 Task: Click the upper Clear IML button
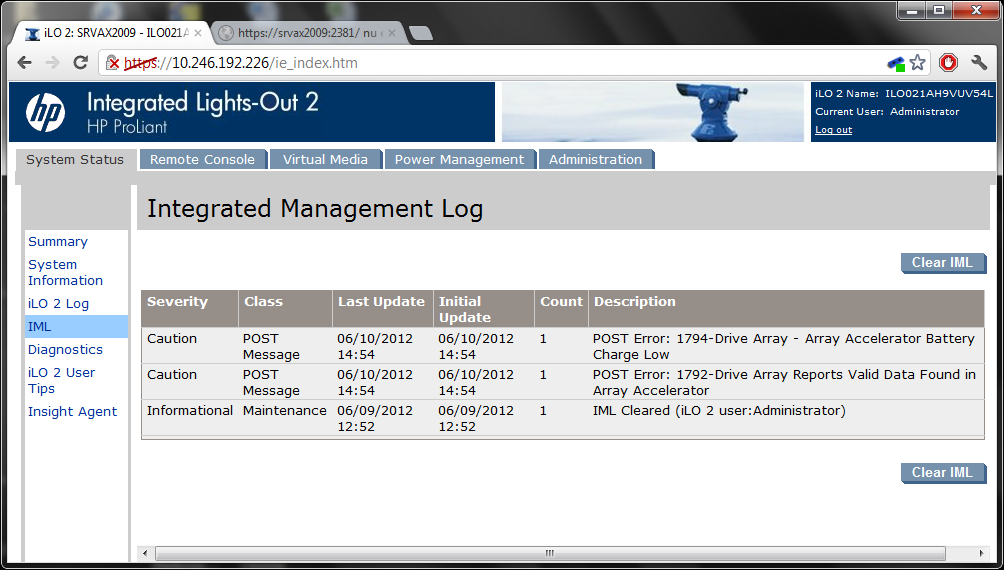tap(943, 263)
